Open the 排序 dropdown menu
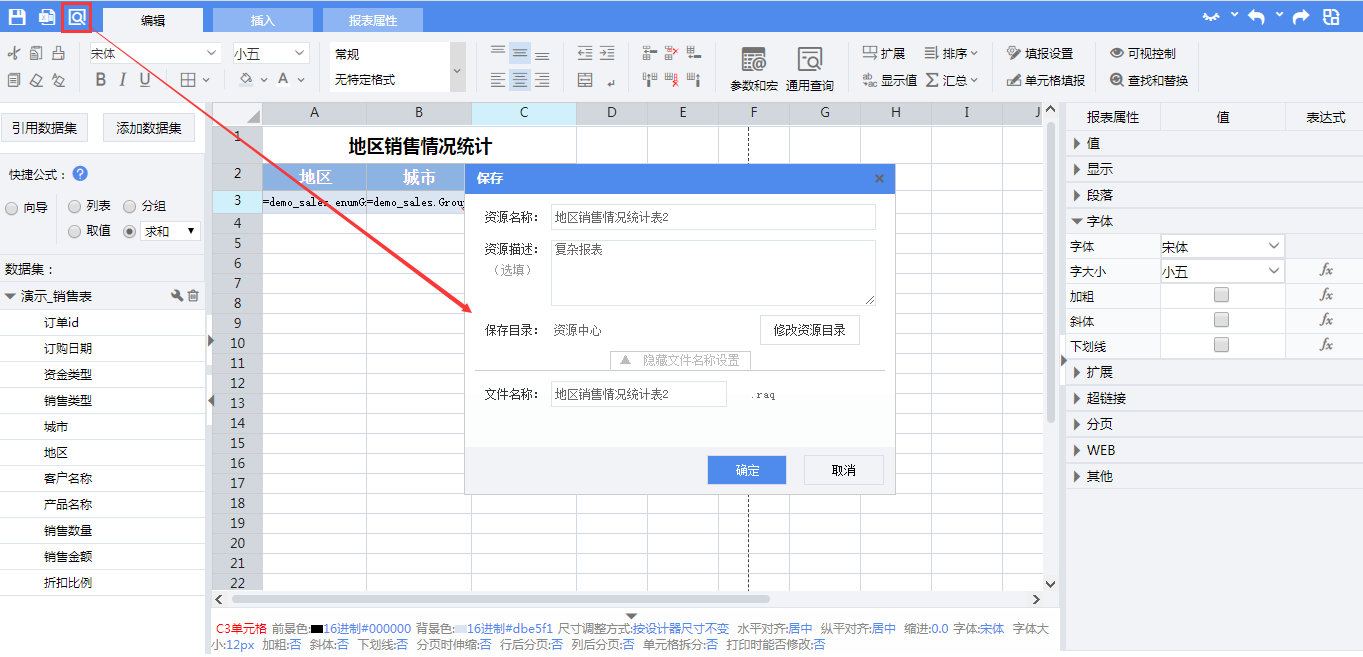Image resolution: width=1363 pixels, height=657 pixels. tap(950, 54)
